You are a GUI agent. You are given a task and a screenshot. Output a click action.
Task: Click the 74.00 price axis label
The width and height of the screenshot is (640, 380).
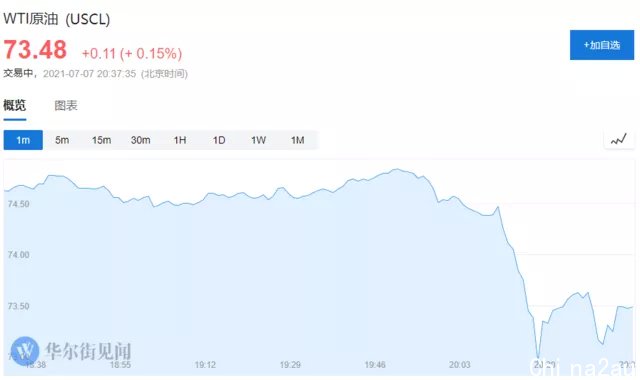point(18,255)
